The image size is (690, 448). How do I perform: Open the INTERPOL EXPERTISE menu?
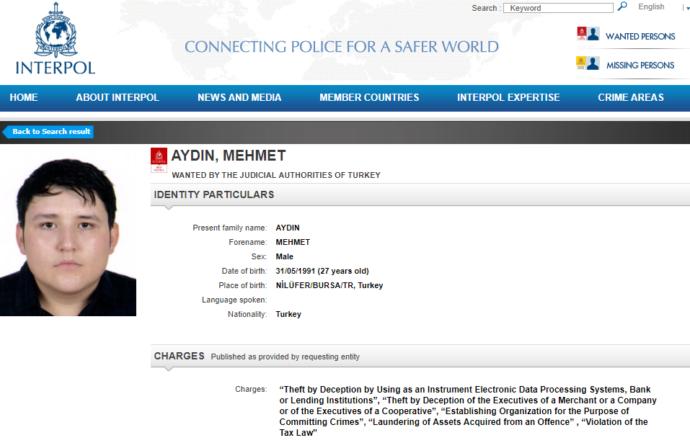click(x=508, y=97)
